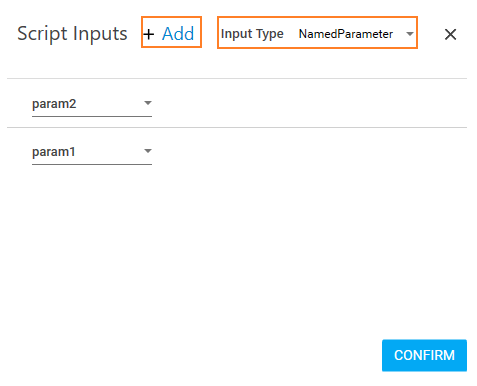Click the Add link to add input
Viewport: 477px width, 386px height.
(x=178, y=34)
